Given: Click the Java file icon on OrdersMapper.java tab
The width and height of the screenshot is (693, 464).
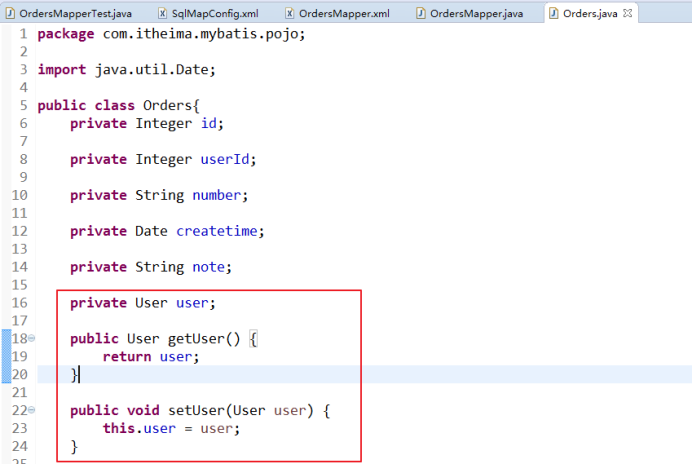Looking at the screenshot, I should pyautogui.click(x=421, y=14).
